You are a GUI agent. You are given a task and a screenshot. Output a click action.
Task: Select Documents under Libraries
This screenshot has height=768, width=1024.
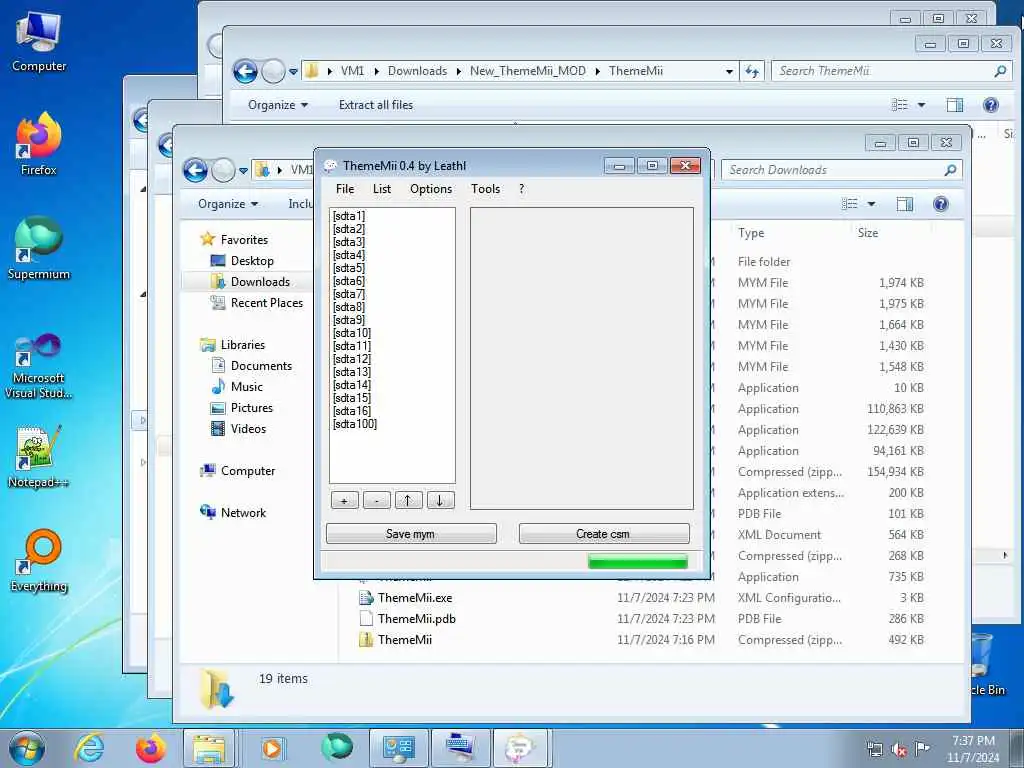(x=261, y=366)
